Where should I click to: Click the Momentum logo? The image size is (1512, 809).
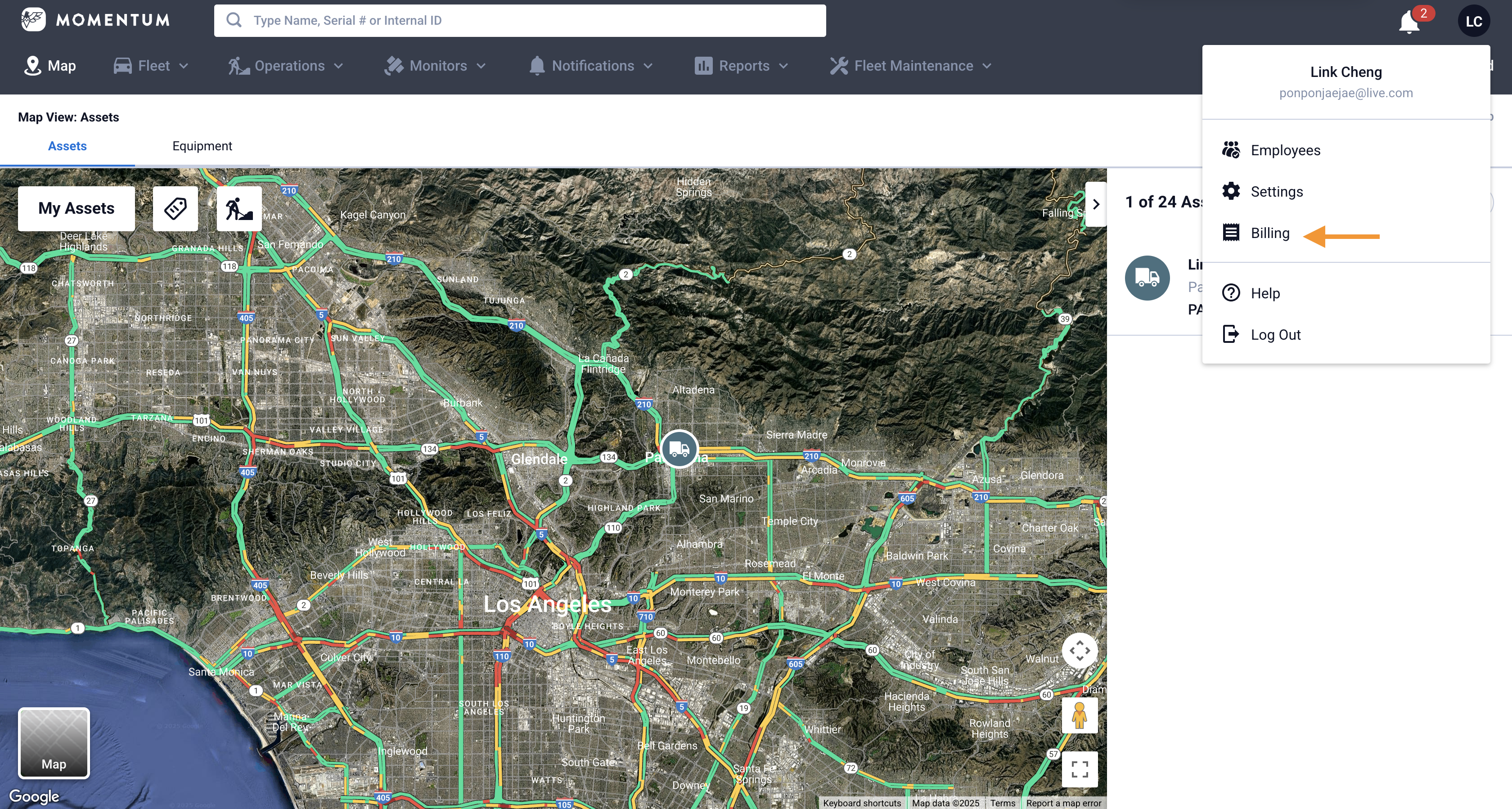click(95, 20)
